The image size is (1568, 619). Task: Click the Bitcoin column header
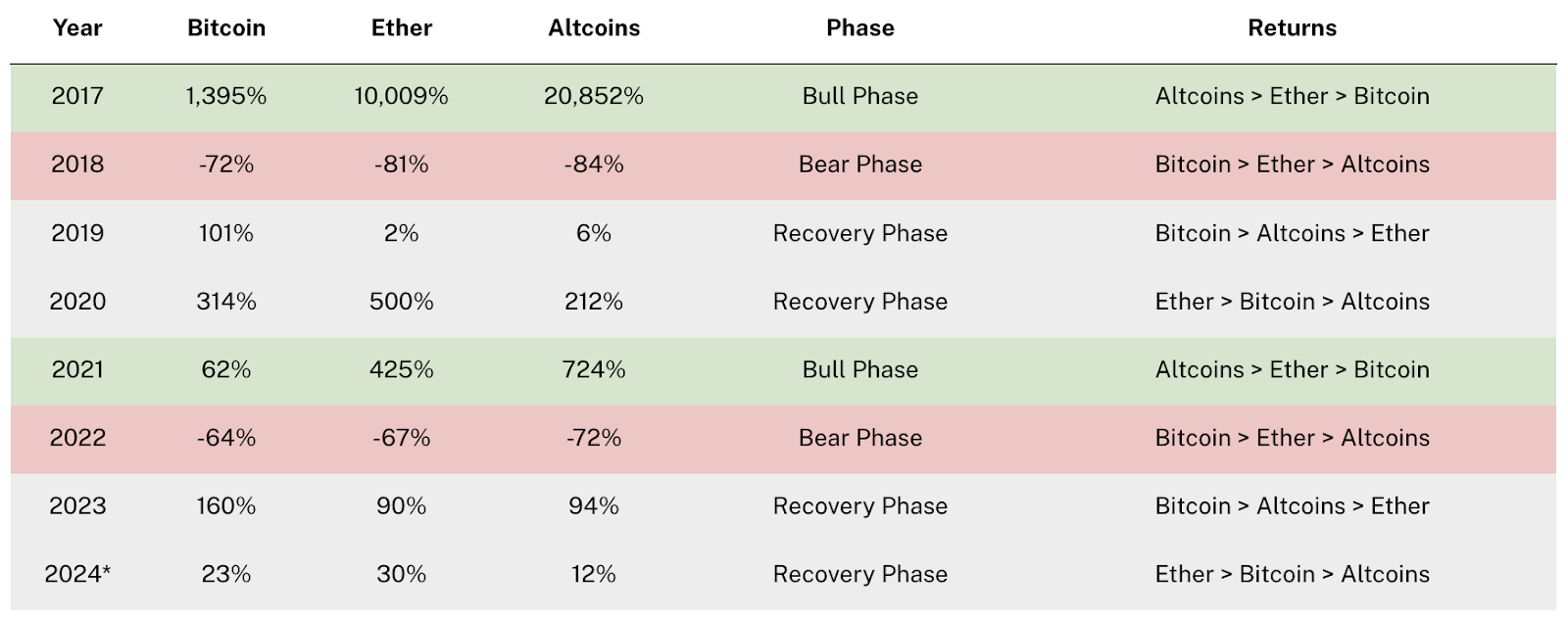coord(226,27)
